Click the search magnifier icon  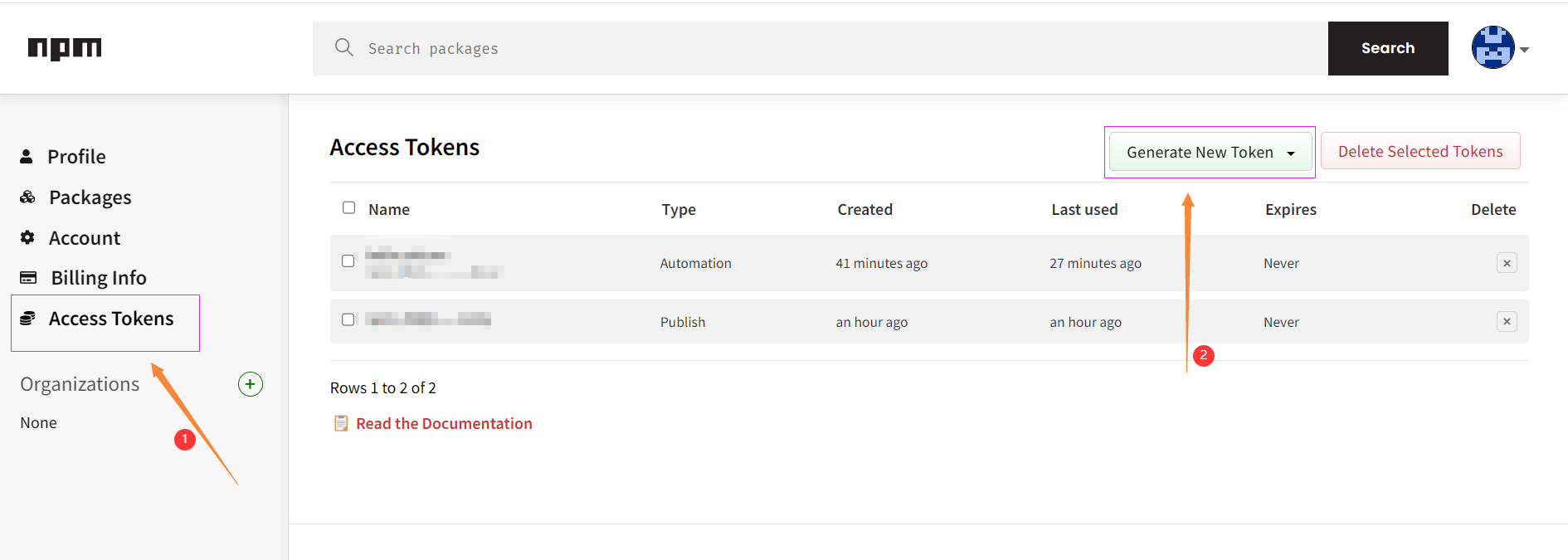click(x=343, y=47)
